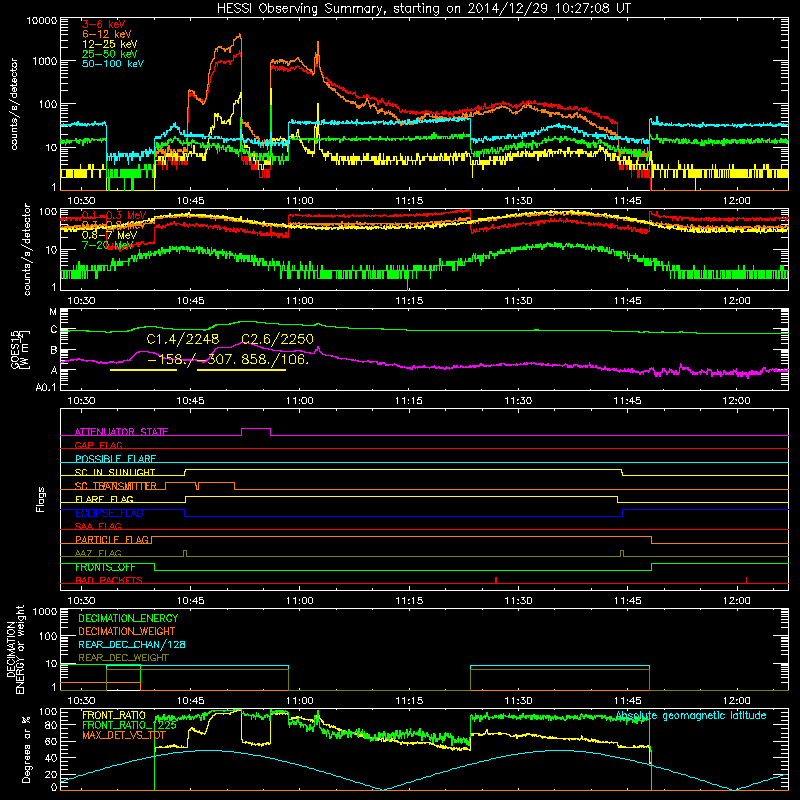Select the AAZ_FLAG label
Viewport: 800px width, 800px height.
coord(98,553)
